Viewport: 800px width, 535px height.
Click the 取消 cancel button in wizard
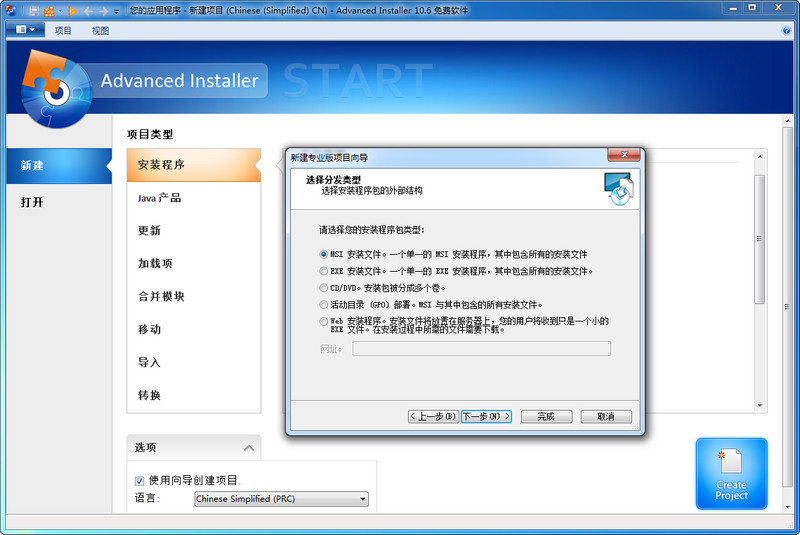pyautogui.click(x=606, y=417)
